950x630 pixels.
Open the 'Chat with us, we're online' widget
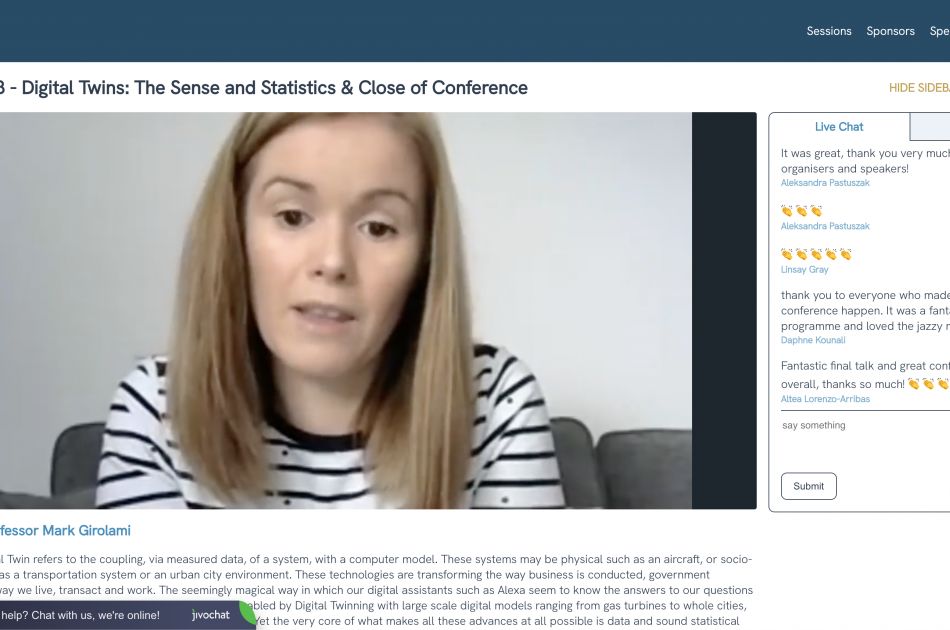[127, 615]
